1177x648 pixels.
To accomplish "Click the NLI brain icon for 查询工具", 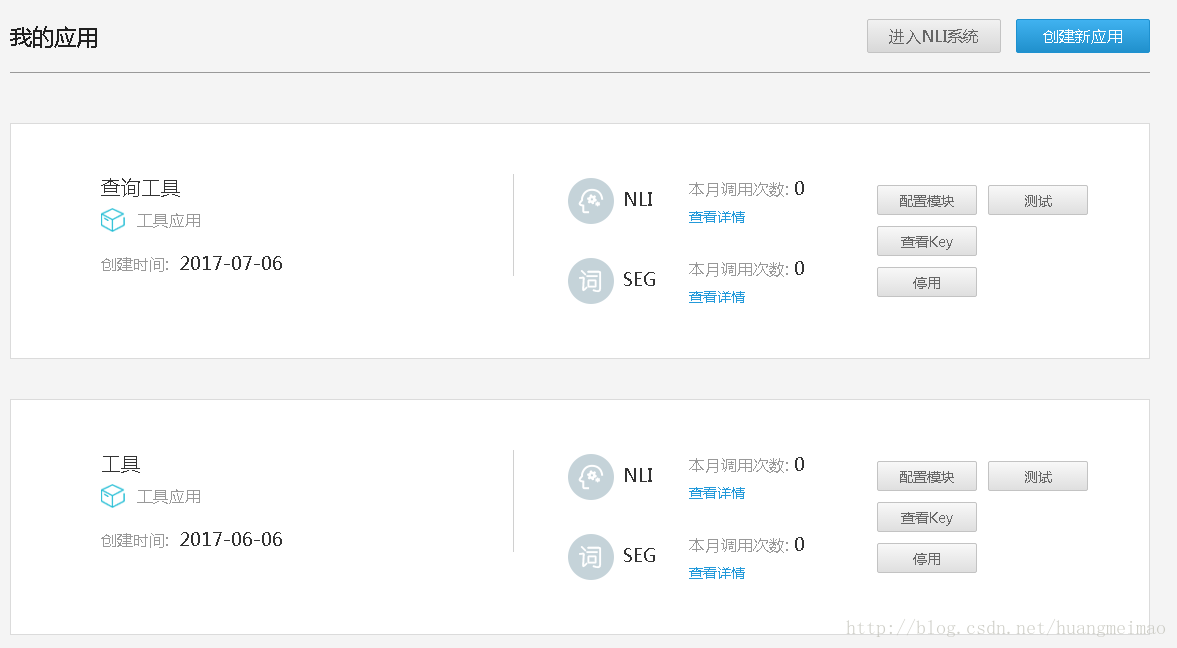I will tap(591, 200).
